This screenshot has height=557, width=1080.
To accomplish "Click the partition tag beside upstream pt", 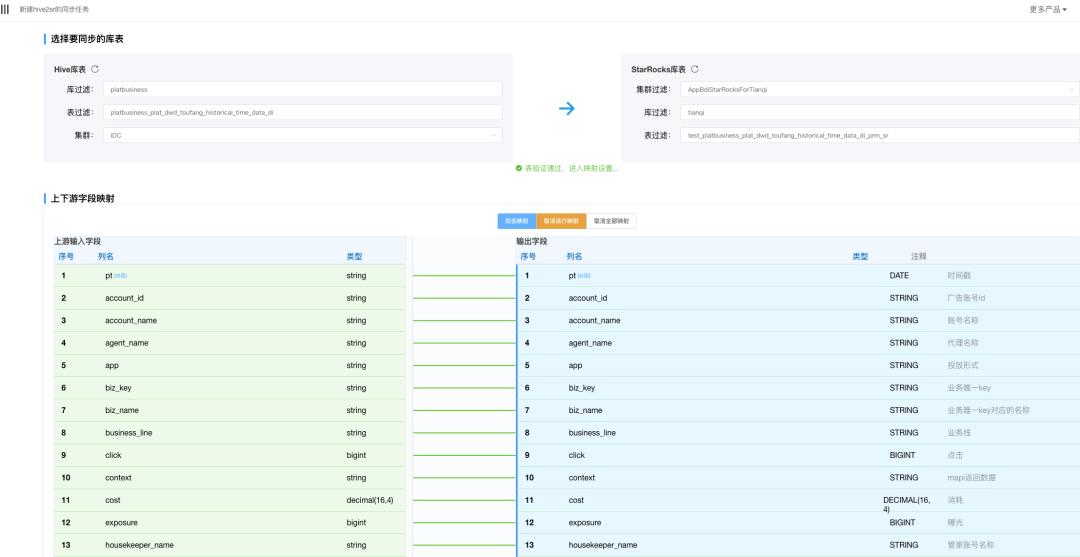I will point(121,276).
